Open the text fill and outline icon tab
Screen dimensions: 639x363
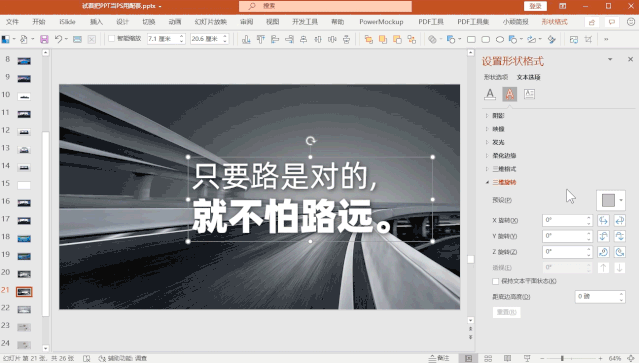(x=490, y=94)
